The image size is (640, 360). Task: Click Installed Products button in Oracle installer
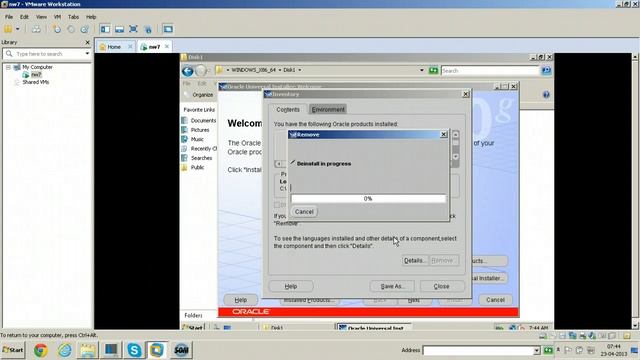tap(309, 301)
